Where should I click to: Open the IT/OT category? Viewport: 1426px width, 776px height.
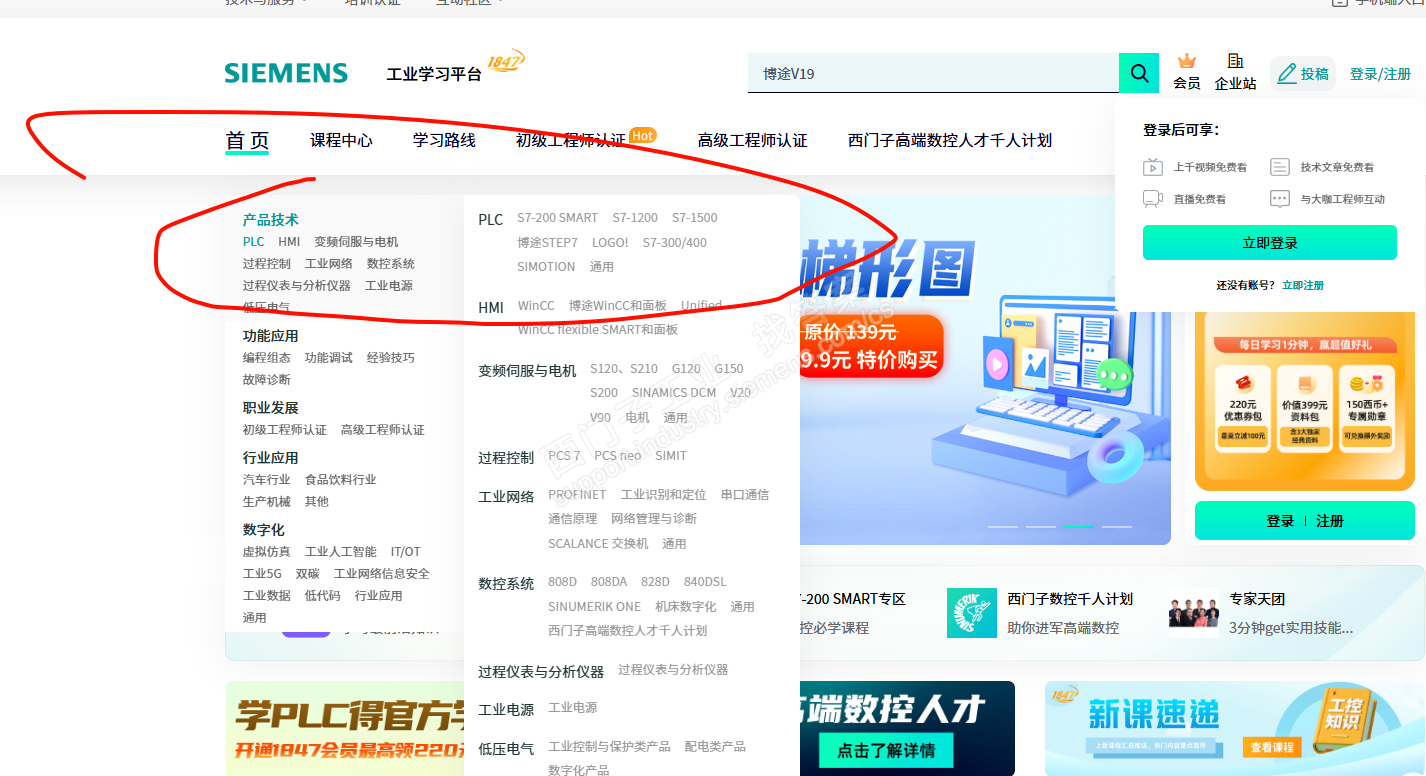[406, 552]
